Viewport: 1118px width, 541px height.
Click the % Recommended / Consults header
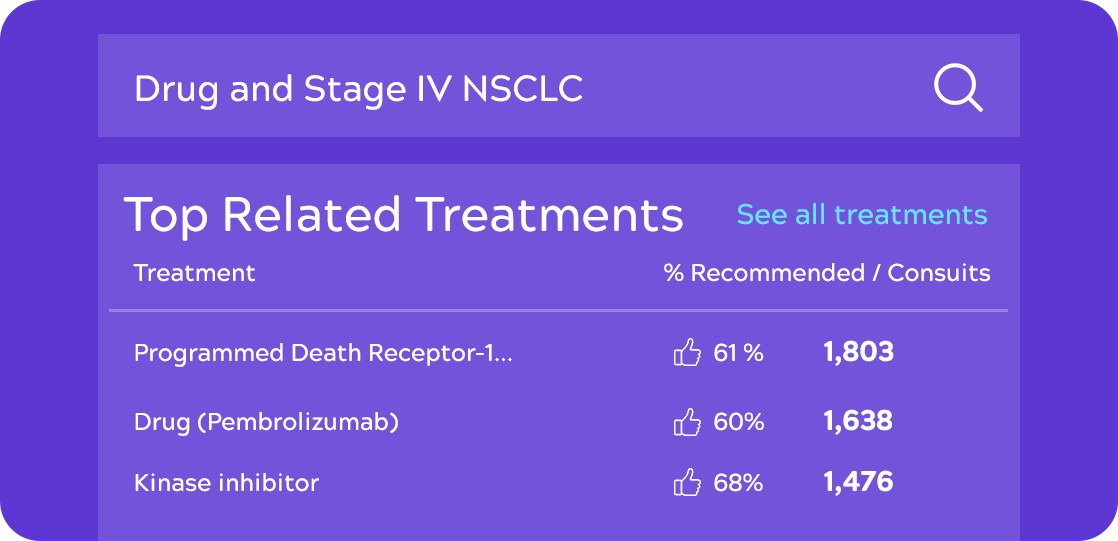(x=827, y=273)
